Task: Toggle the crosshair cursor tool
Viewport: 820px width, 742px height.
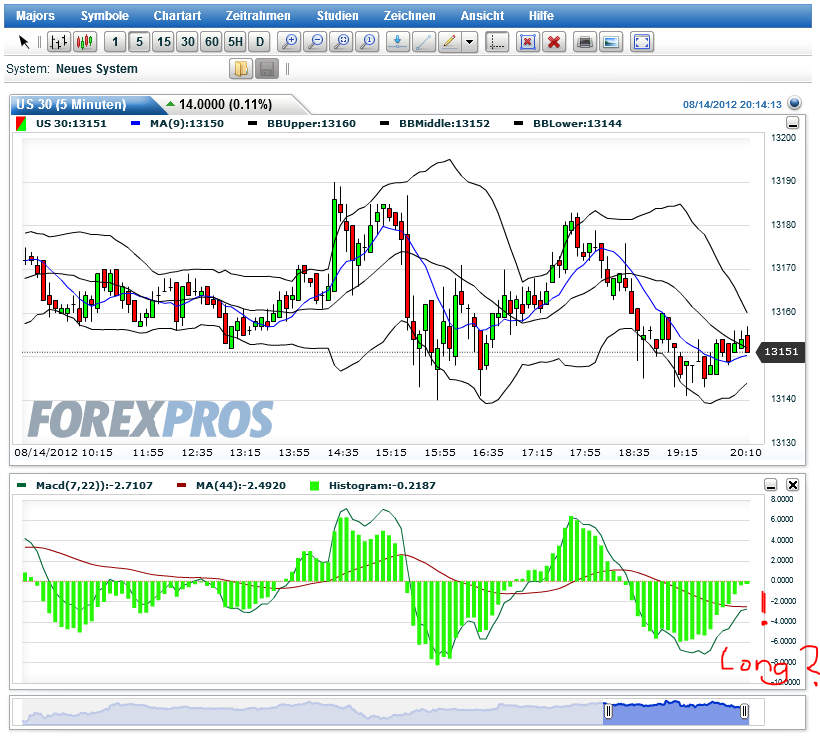Action: click(497, 42)
